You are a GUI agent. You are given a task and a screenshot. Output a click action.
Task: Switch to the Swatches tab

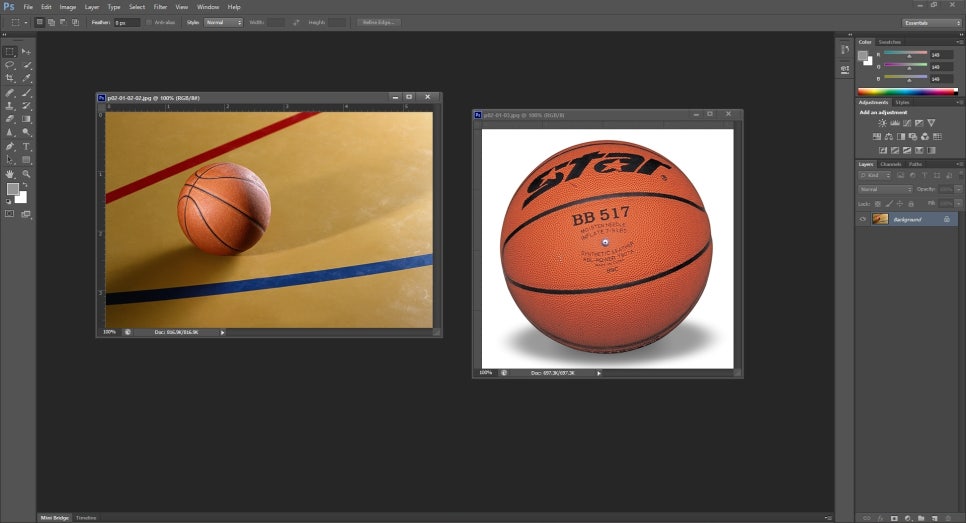coord(889,42)
